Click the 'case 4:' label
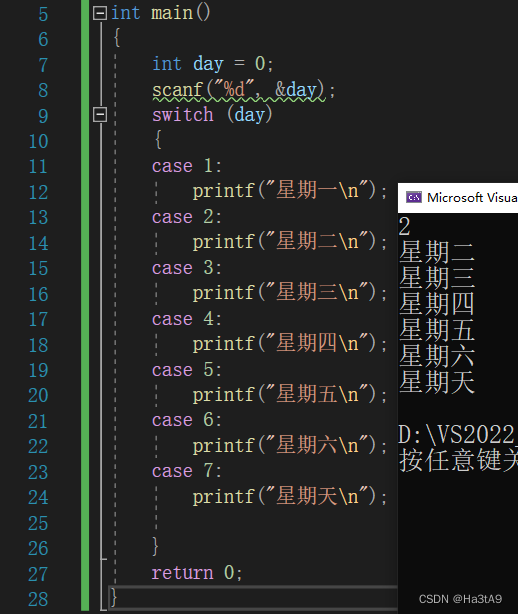518x614 pixels. pyautogui.click(x=187, y=319)
